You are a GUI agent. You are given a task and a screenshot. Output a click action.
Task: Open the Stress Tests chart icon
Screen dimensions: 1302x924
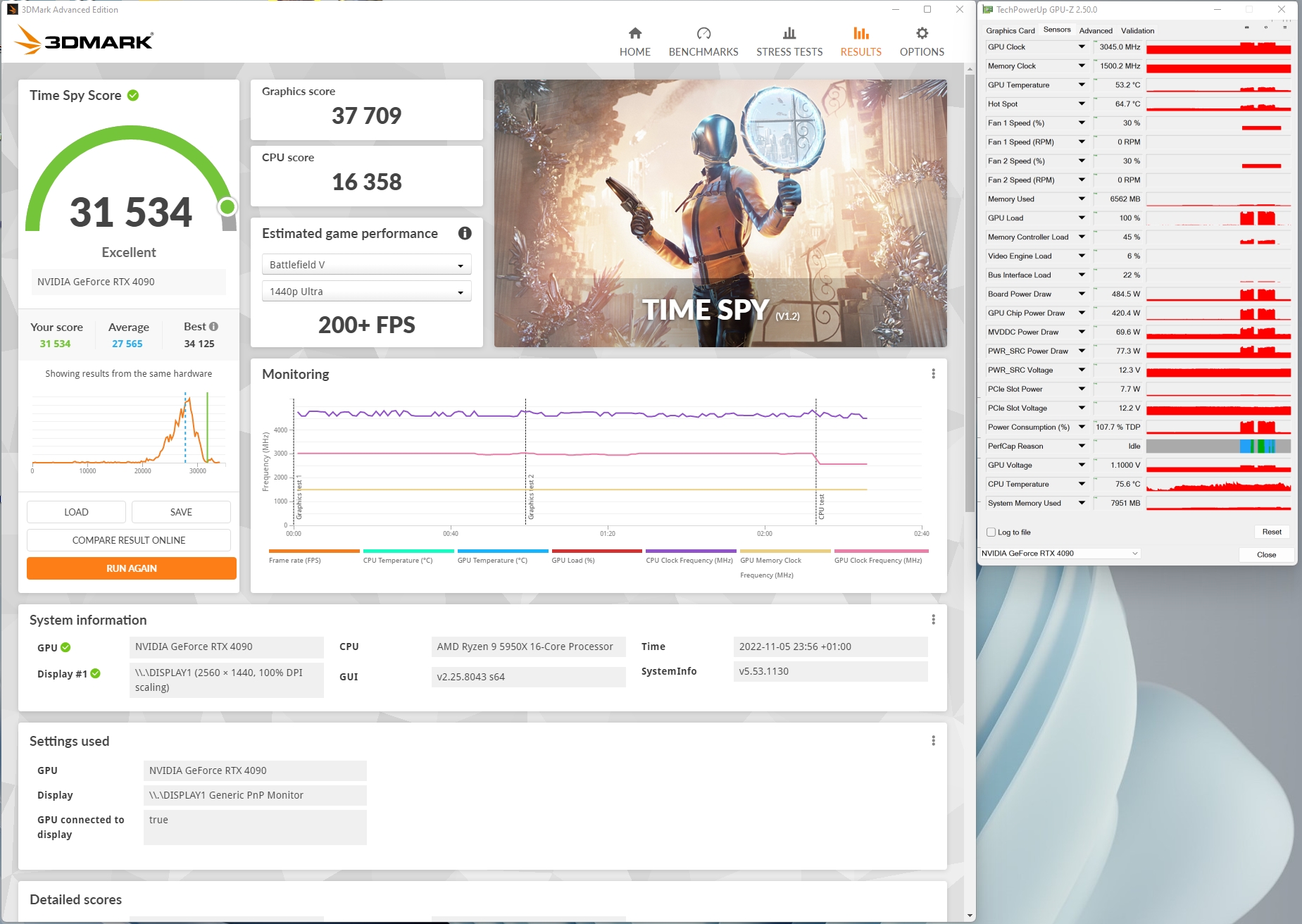coord(789,33)
